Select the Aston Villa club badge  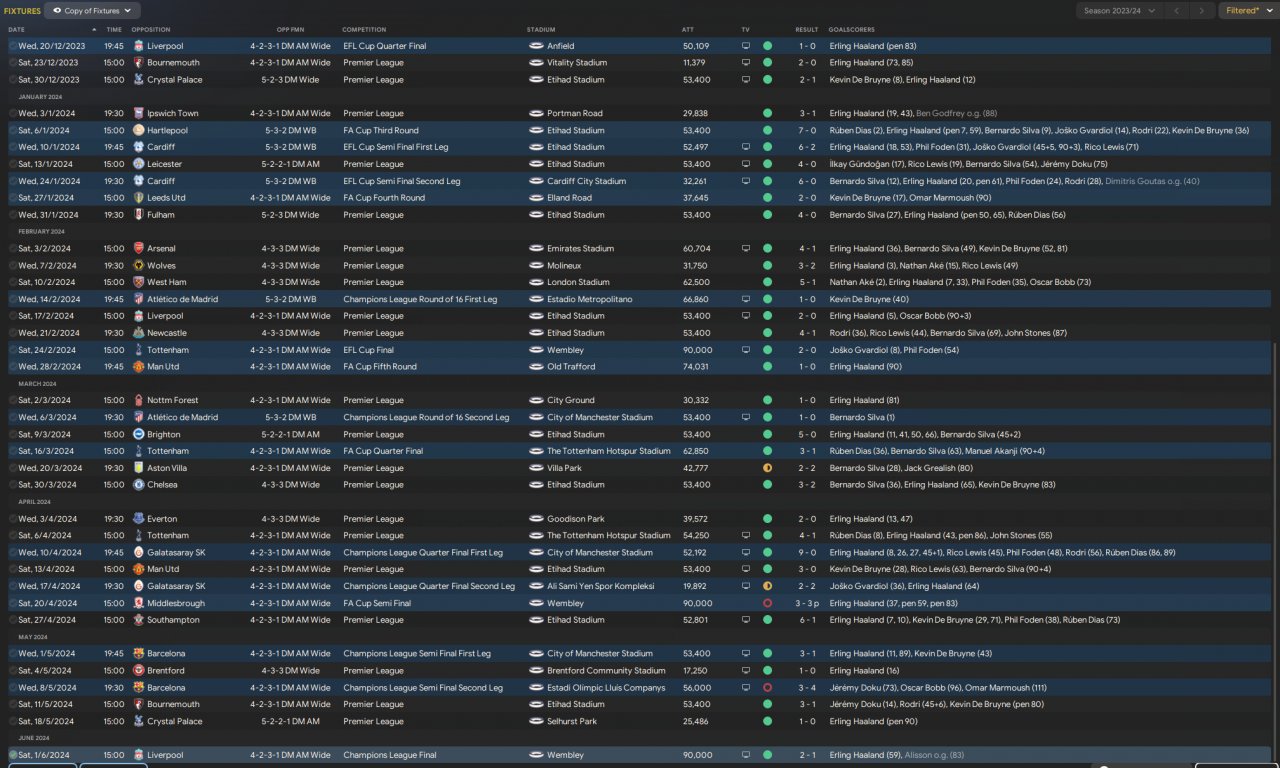point(138,468)
